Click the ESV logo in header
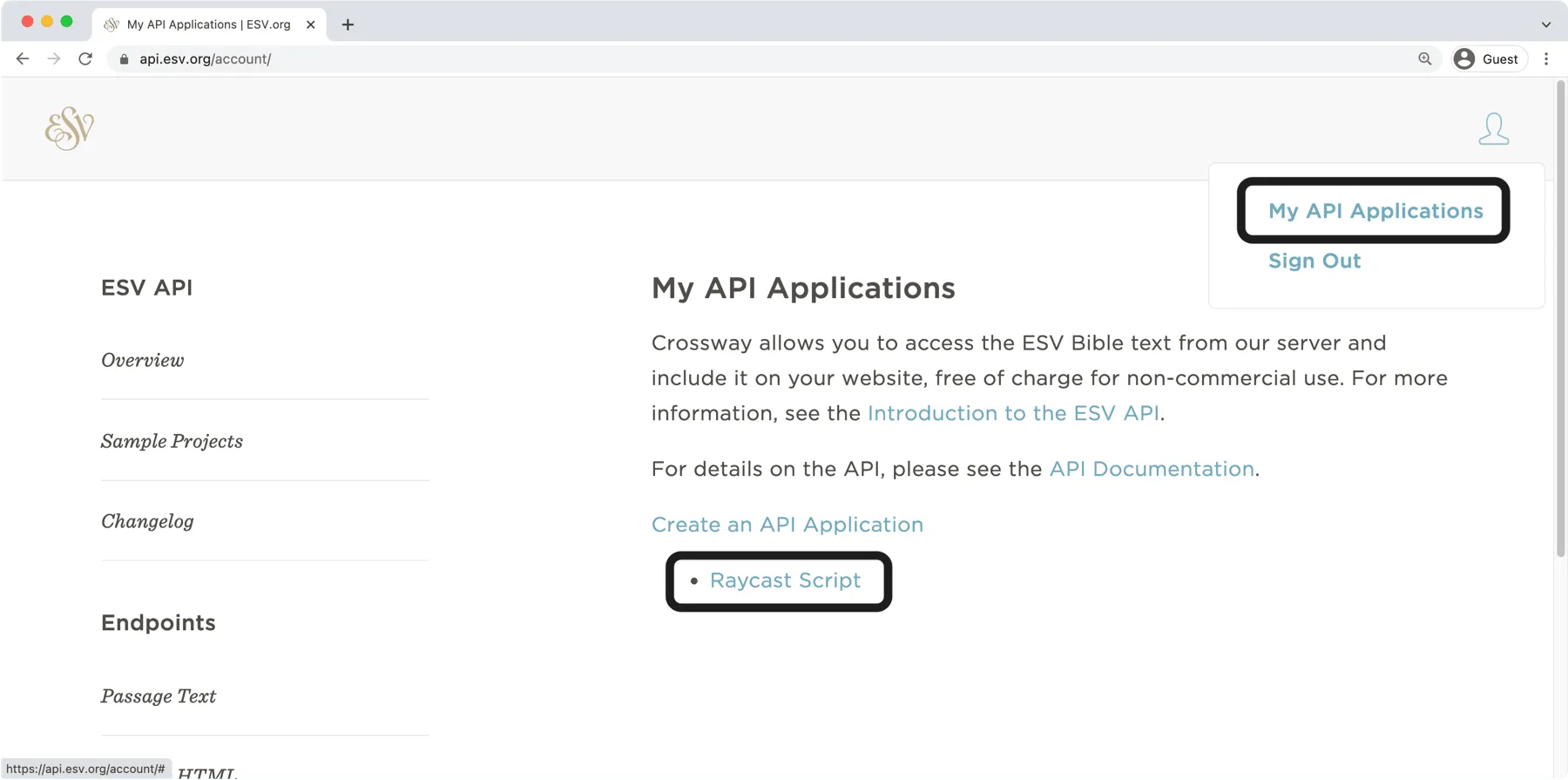 tap(70, 128)
